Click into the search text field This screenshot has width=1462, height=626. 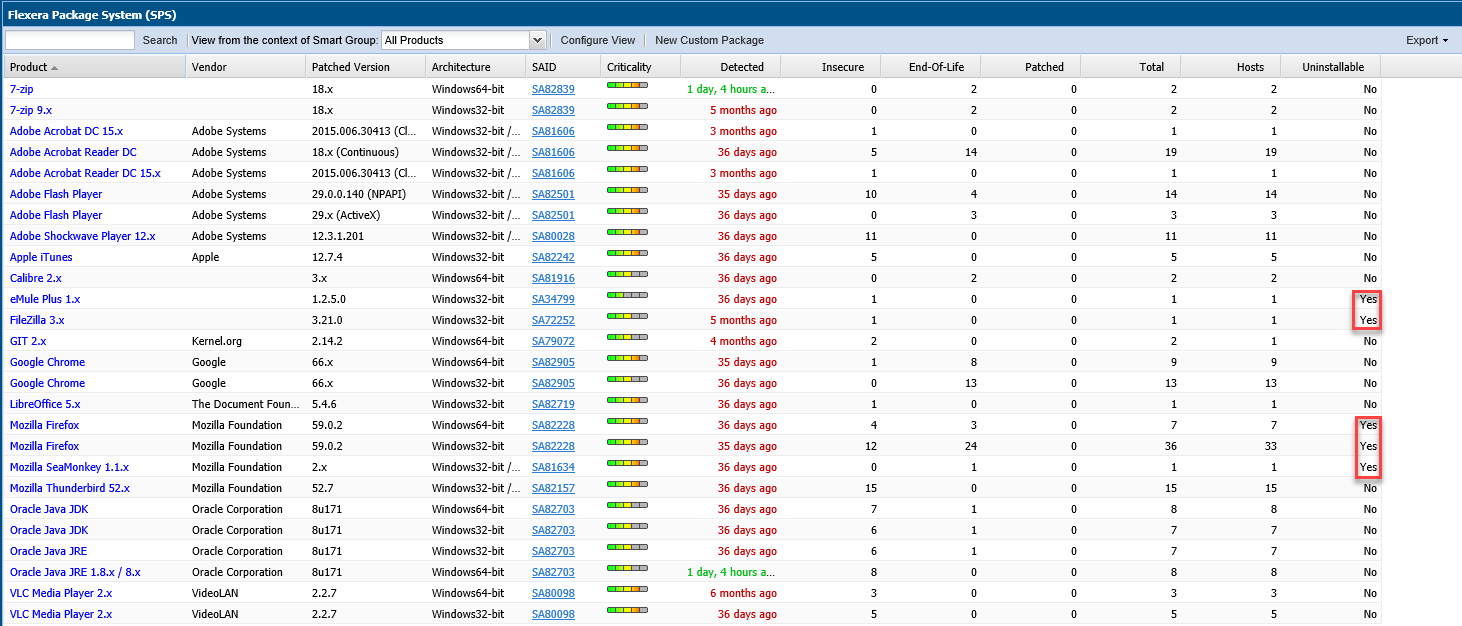click(x=70, y=40)
